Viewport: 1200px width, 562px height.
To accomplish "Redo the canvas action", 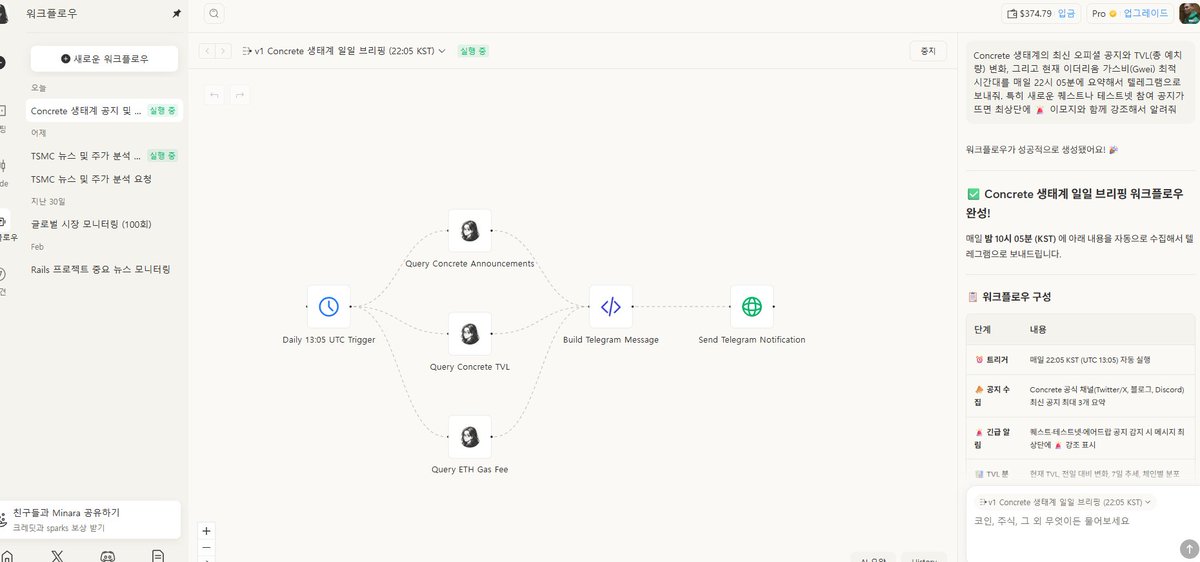I will click(x=238, y=95).
